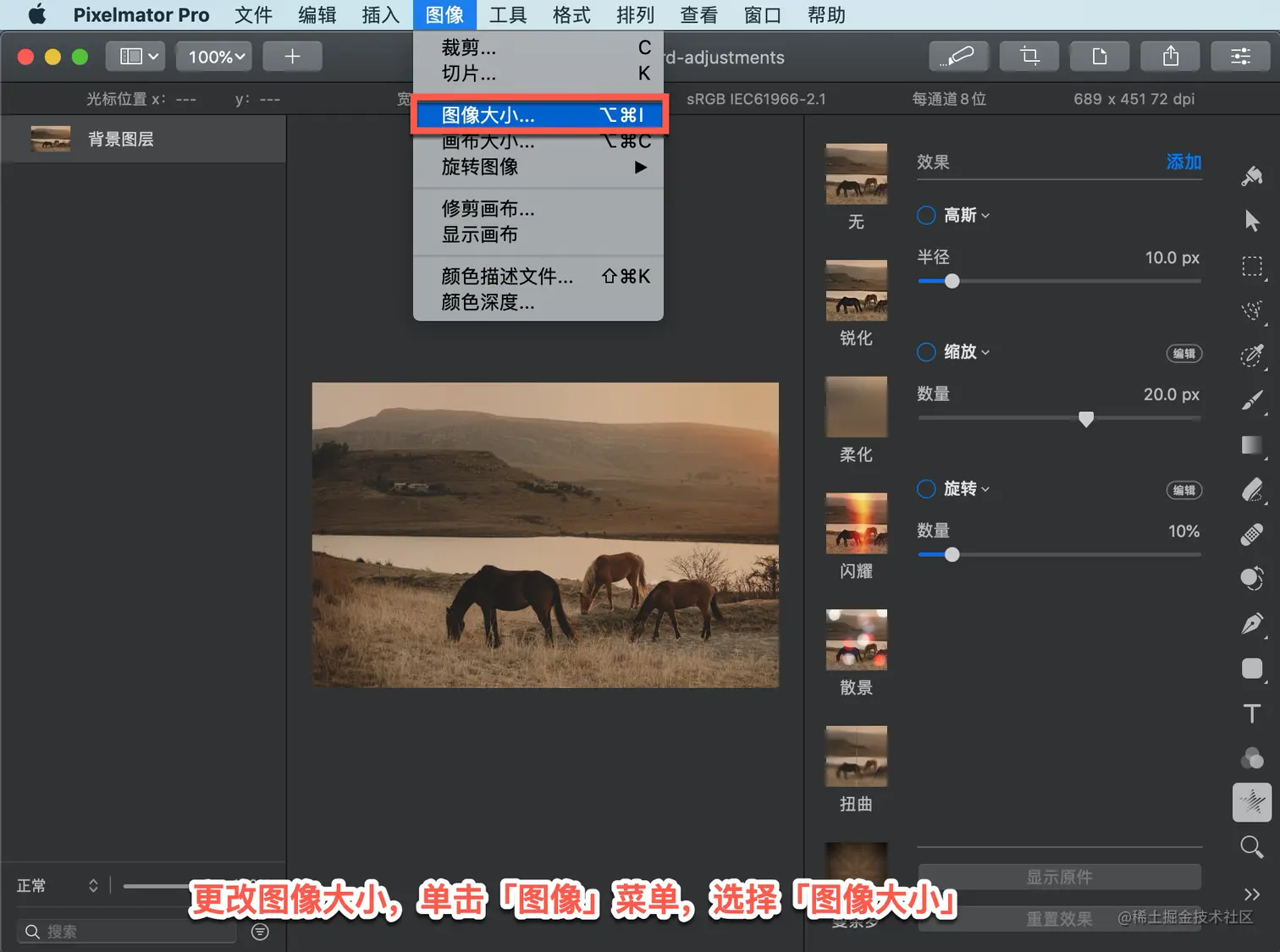
Task: Select the Style paint tool
Action: [1252, 176]
